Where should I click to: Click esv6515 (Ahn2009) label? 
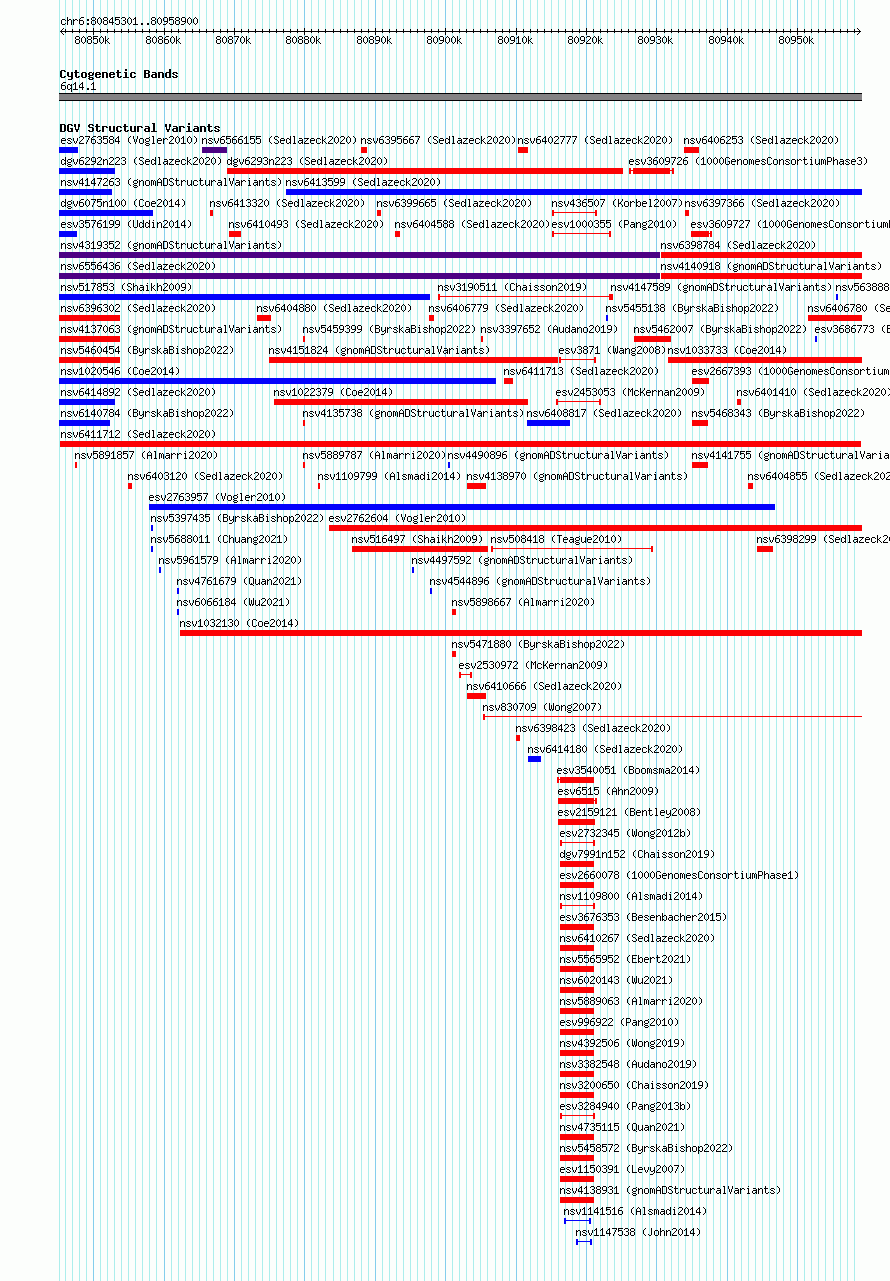click(608, 791)
